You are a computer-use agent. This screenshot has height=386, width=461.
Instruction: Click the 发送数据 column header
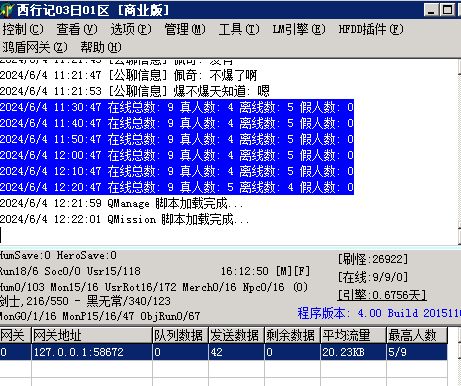[236, 335]
